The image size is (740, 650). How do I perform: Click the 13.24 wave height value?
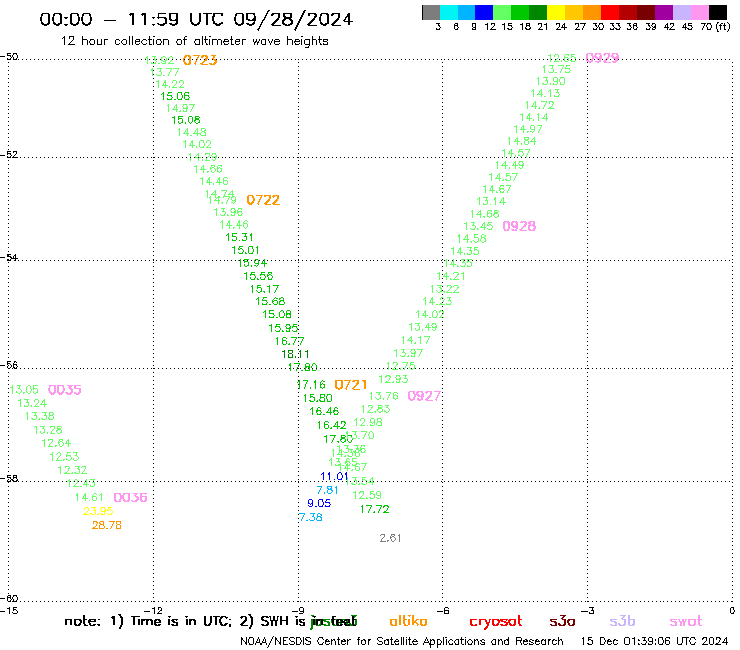tap(32, 403)
